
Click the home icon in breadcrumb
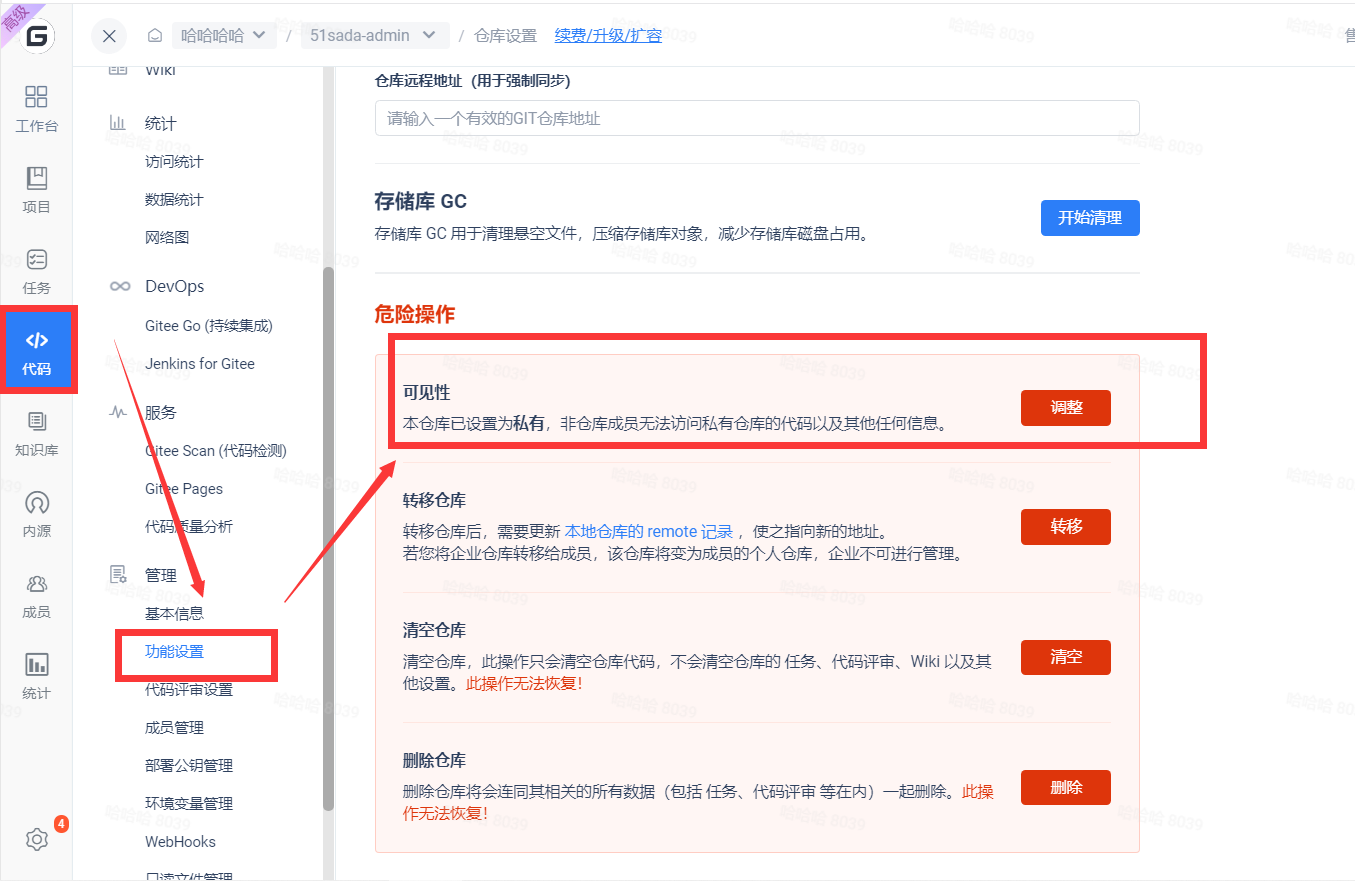tap(155, 36)
